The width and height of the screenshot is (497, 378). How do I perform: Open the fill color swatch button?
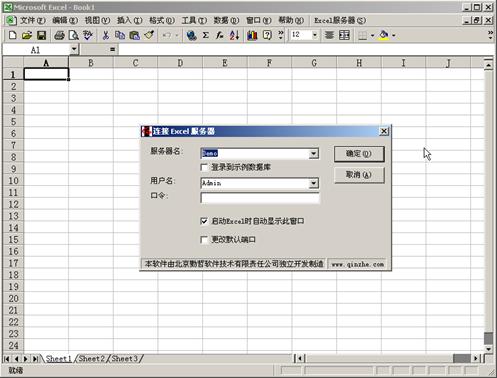tap(384, 35)
